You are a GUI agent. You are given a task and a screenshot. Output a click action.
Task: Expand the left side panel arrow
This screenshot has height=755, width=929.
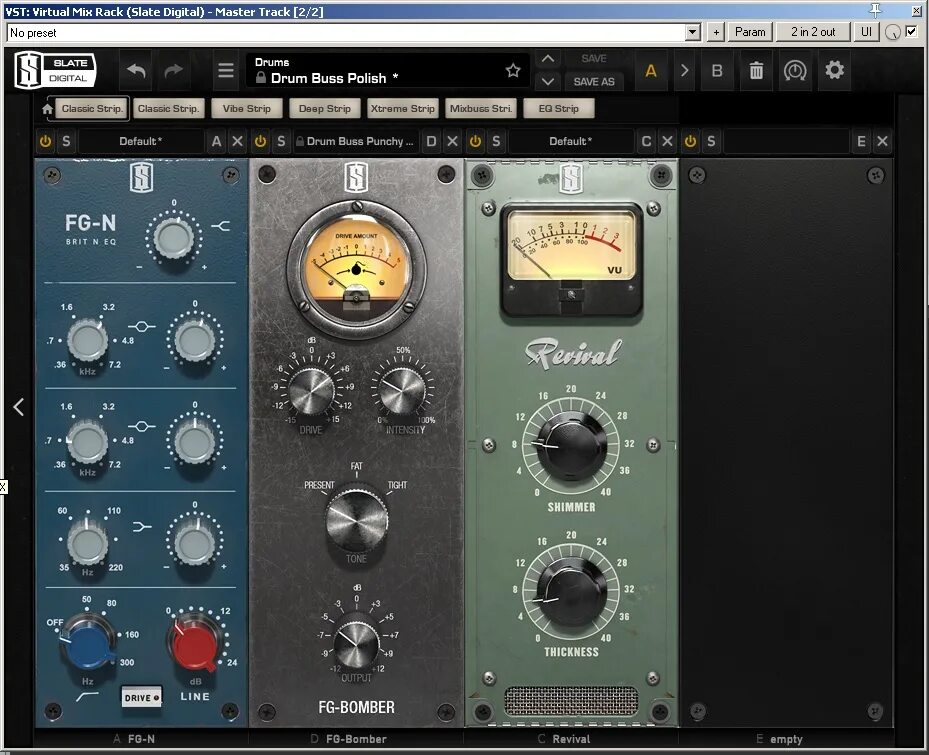(x=17, y=406)
